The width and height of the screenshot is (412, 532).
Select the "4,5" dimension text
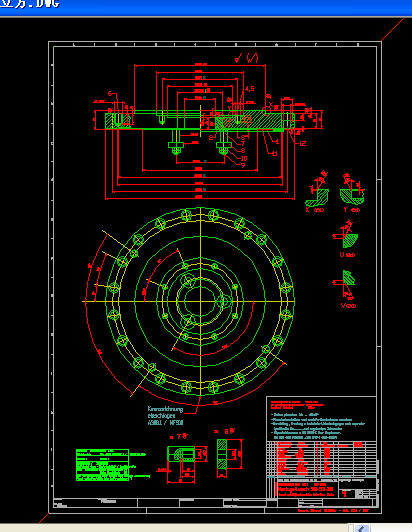point(249,89)
